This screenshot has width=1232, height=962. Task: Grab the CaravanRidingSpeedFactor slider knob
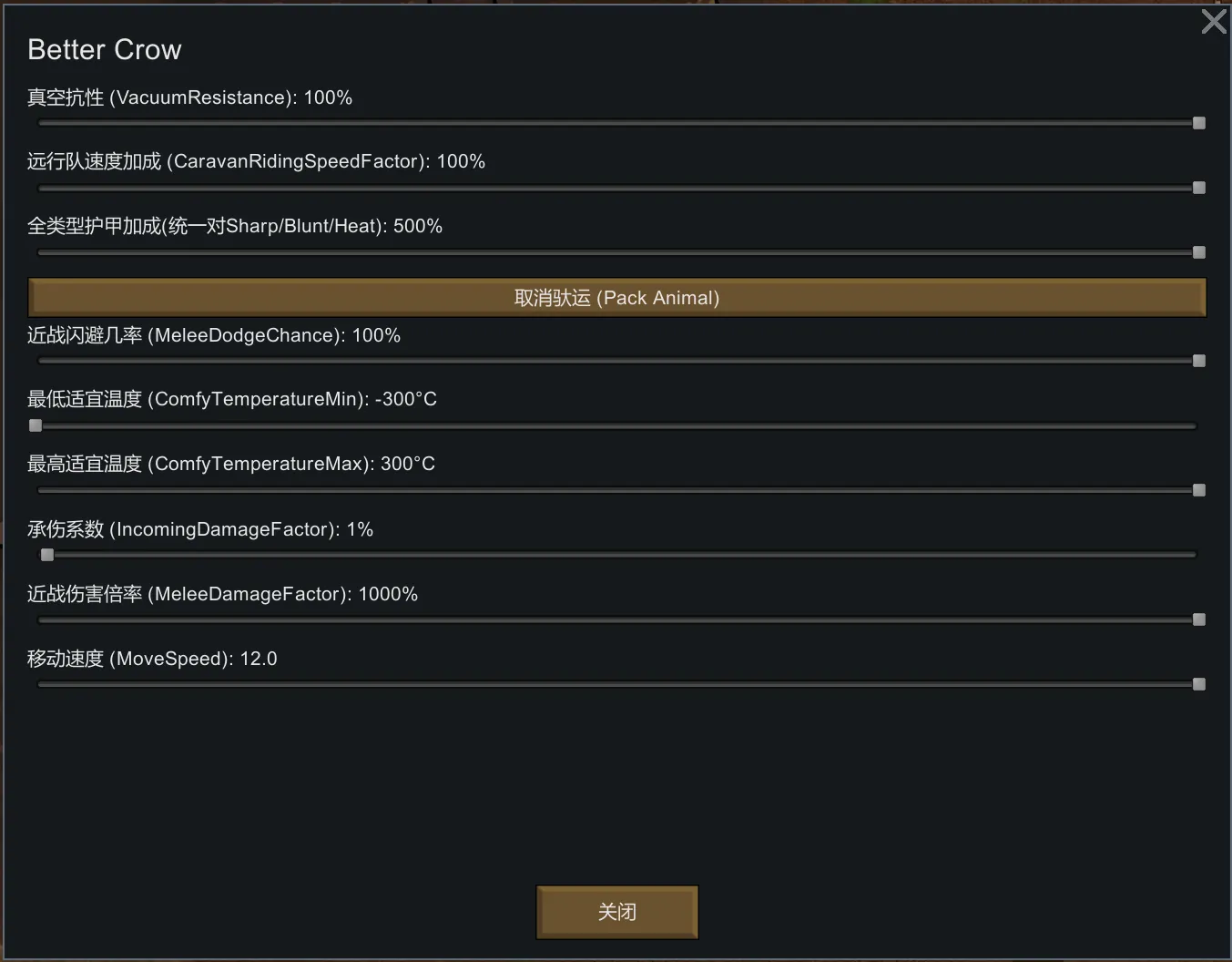point(1199,188)
